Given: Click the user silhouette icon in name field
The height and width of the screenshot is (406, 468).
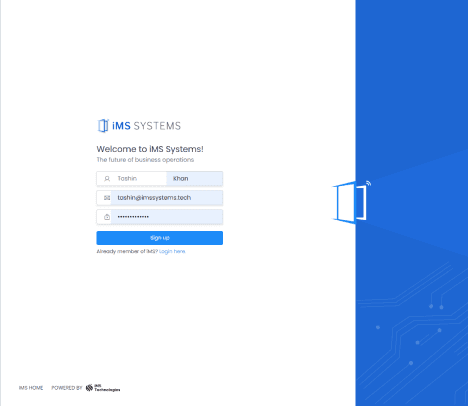Looking at the screenshot, I should pos(107,179).
